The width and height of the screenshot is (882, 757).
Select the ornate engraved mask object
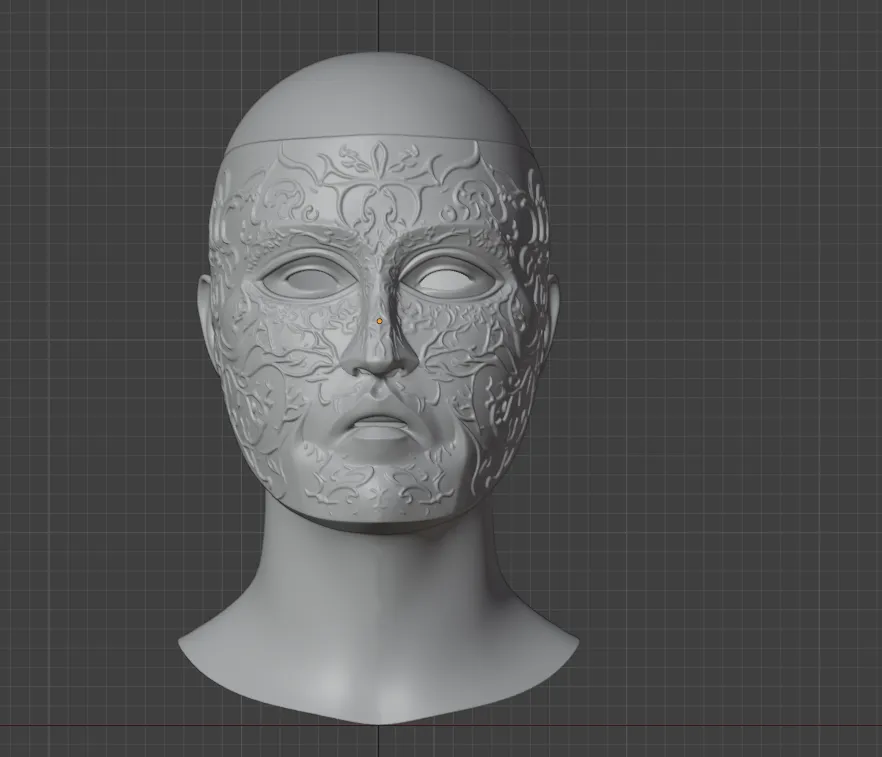coord(380,332)
